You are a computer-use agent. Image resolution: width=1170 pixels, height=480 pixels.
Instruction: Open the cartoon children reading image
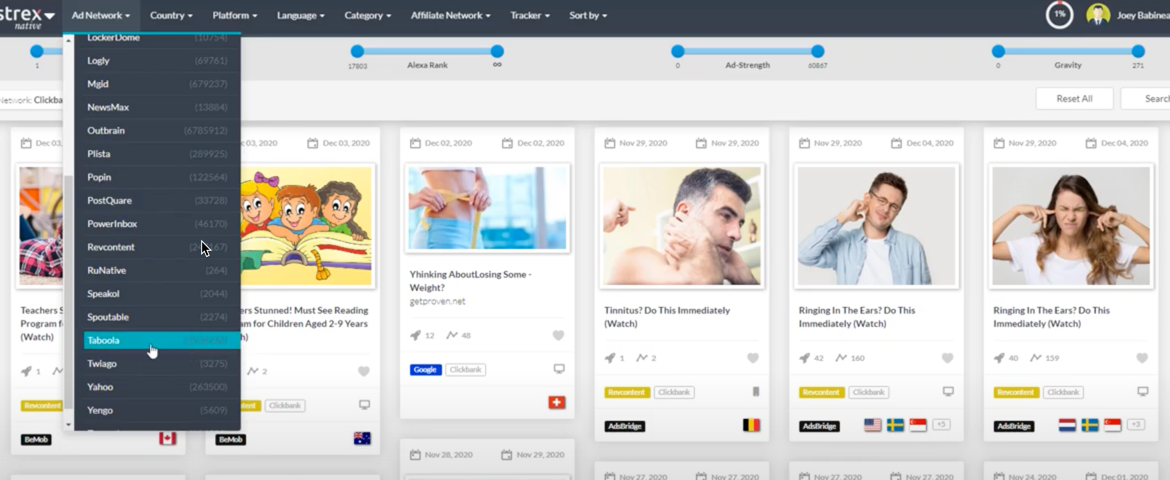pos(306,225)
